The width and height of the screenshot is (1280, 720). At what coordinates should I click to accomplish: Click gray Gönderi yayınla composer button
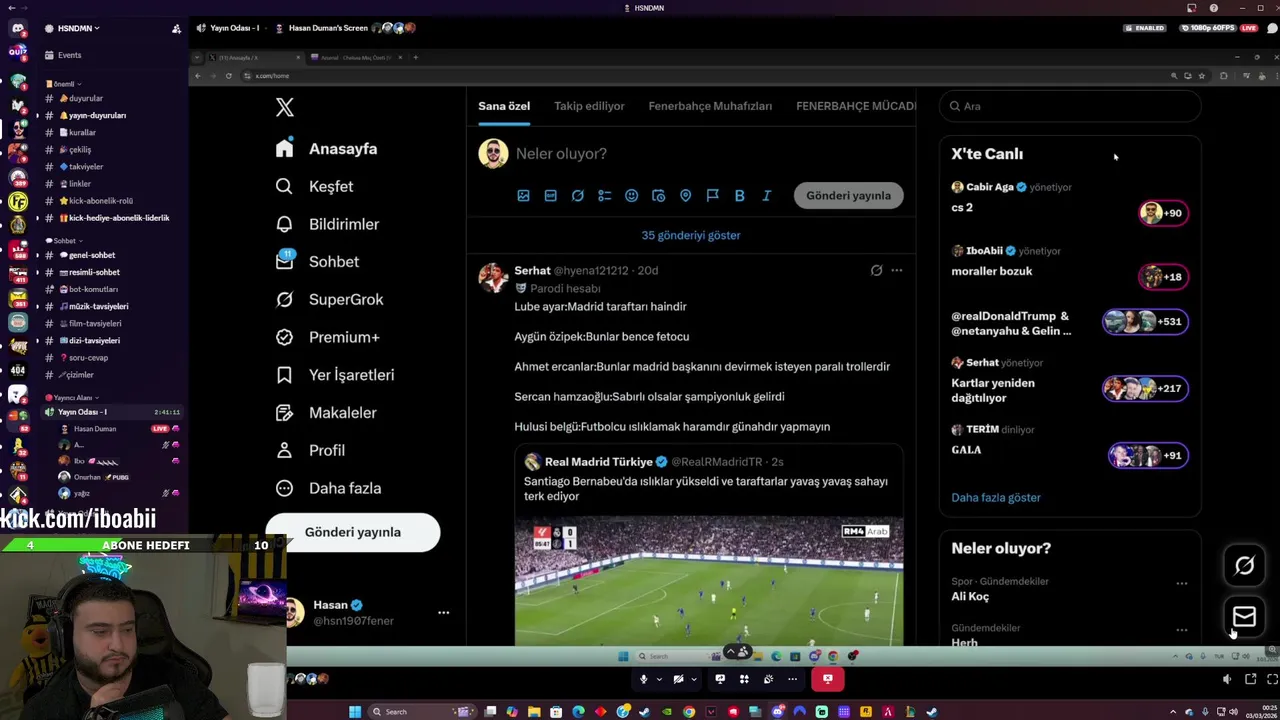848,196
